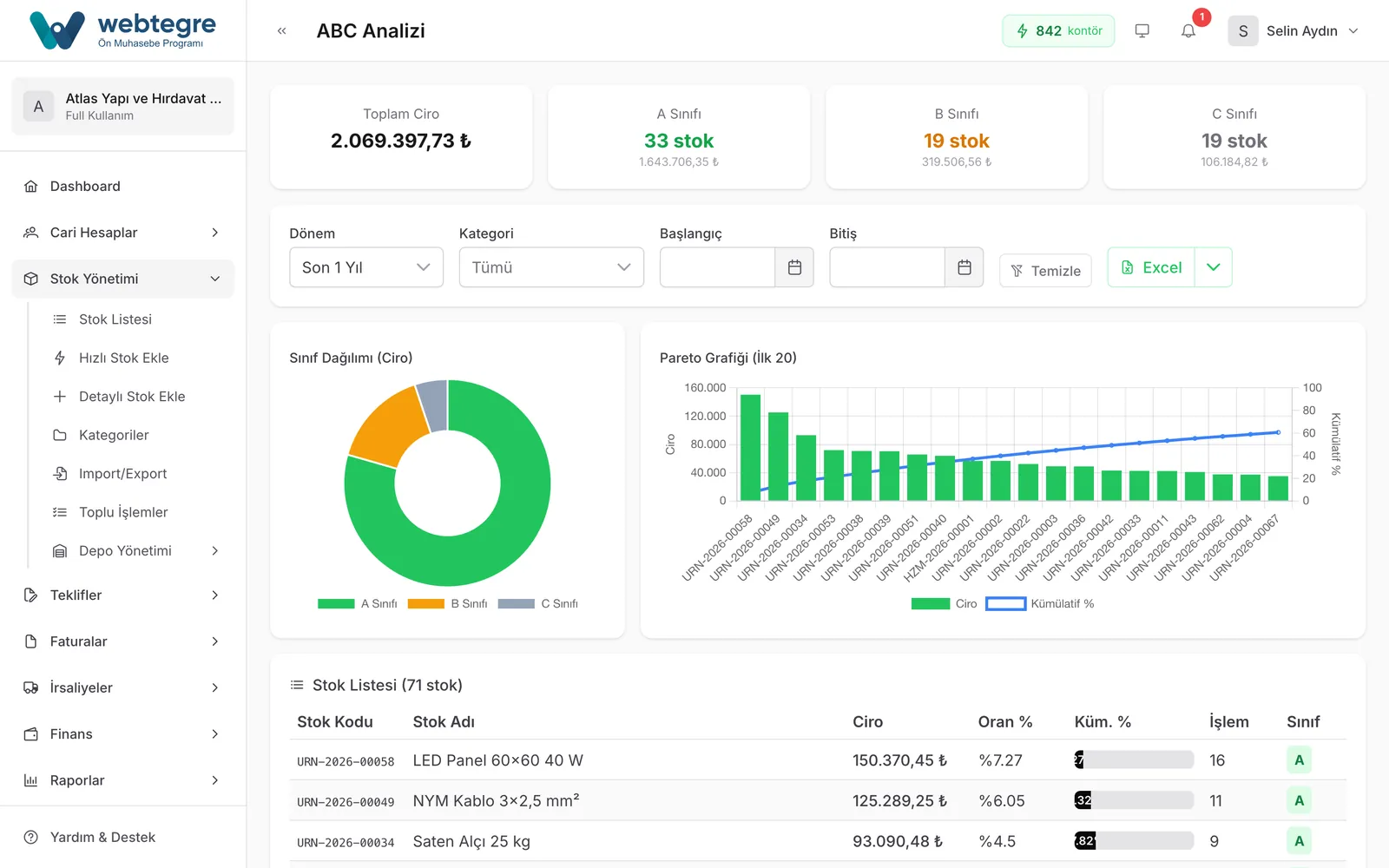Click the Cari Hesaplar people icon
Viewport: 1389px width, 868px height.
[x=31, y=233]
